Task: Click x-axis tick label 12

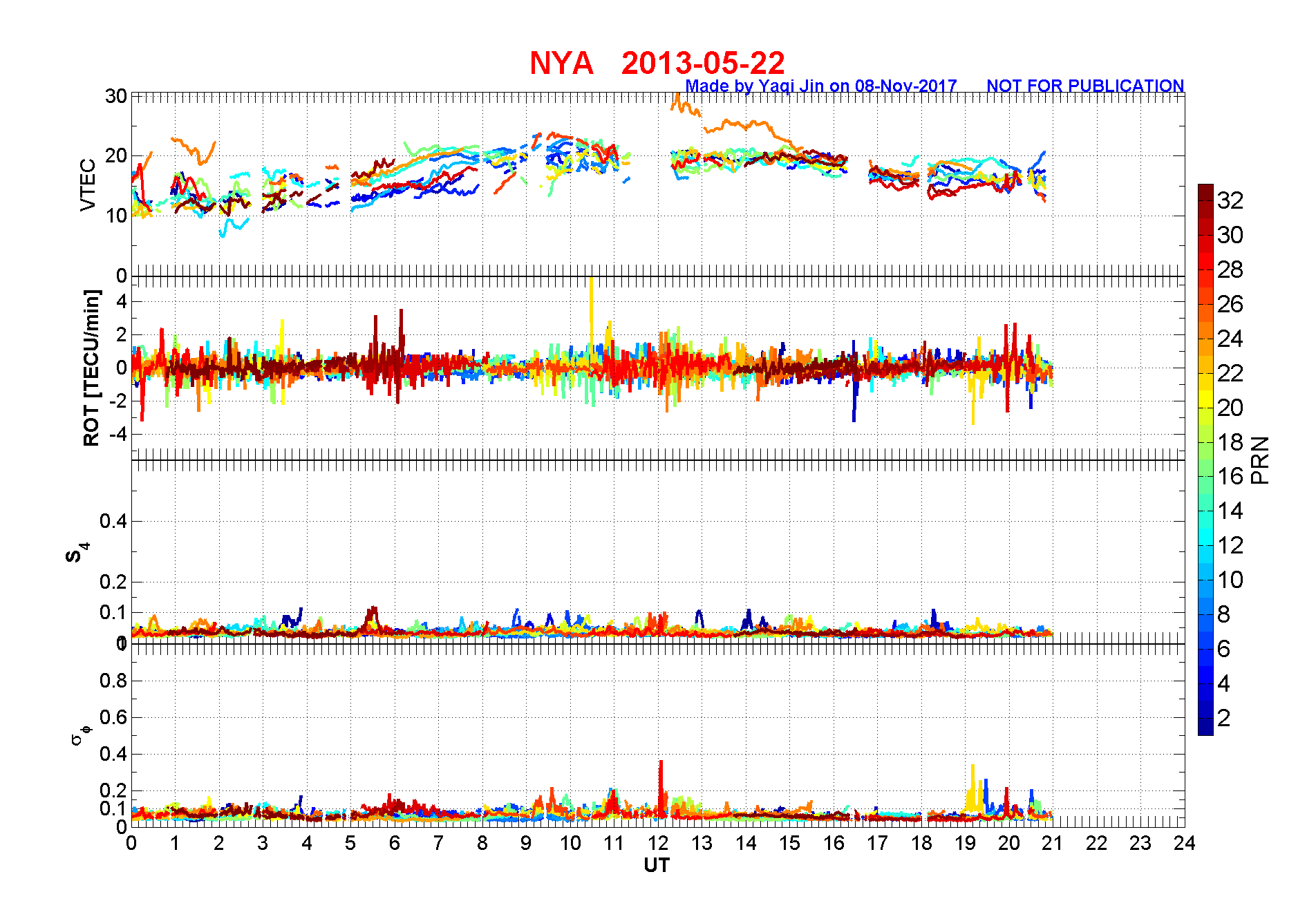Action: click(658, 843)
